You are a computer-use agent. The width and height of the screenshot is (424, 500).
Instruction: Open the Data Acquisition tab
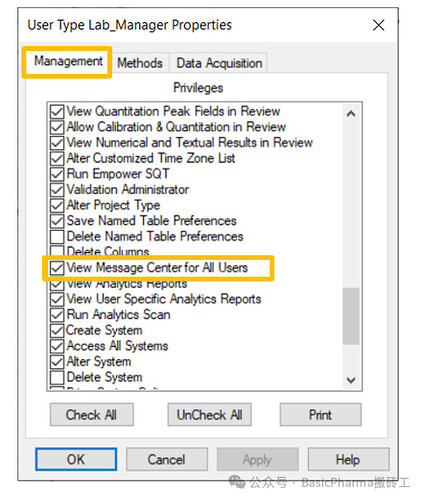(x=219, y=63)
